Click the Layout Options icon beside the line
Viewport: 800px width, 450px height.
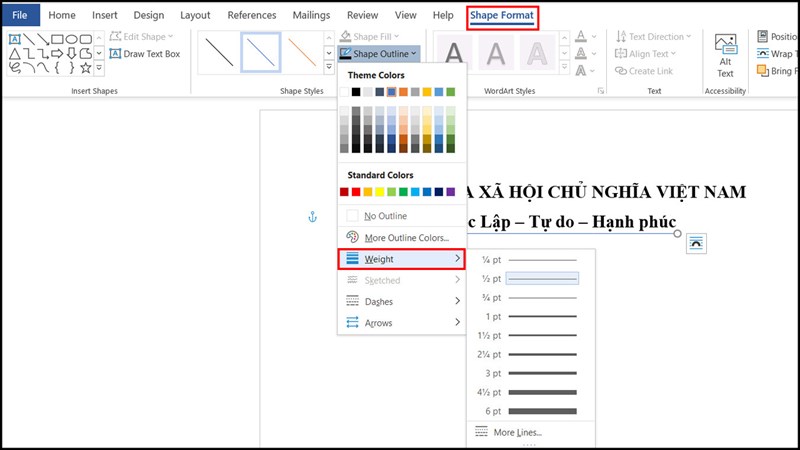pos(696,244)
